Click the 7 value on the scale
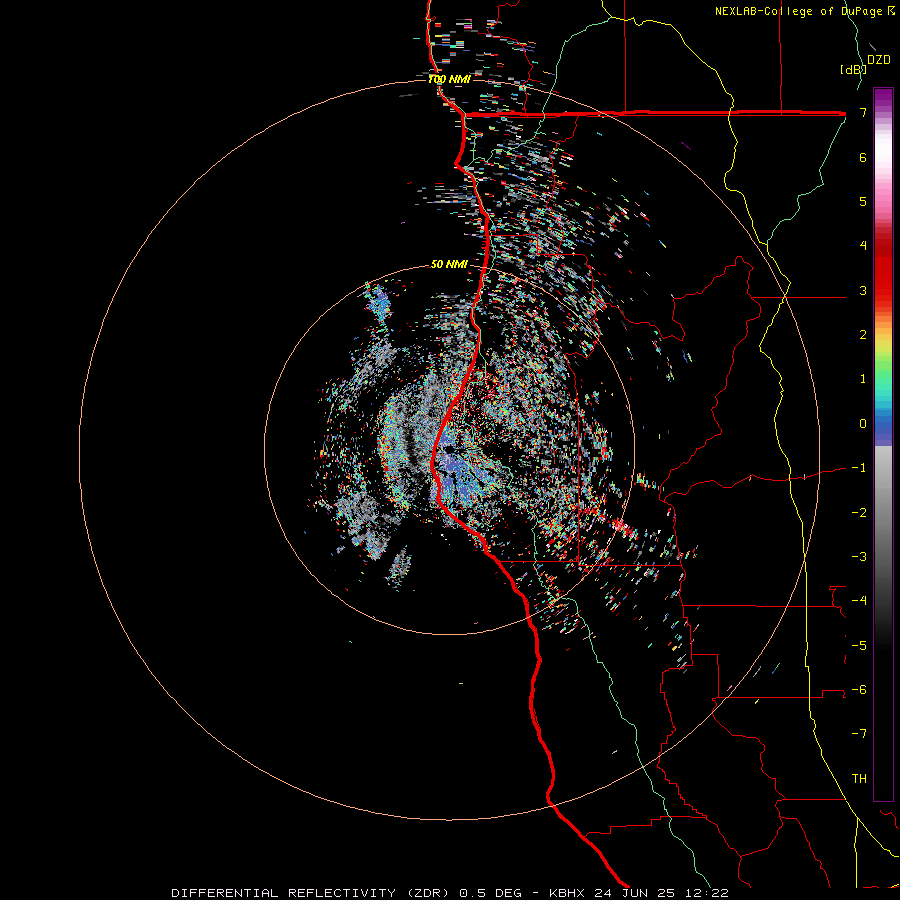Viewport: 900px width, 900px height. tap(863, 112)
